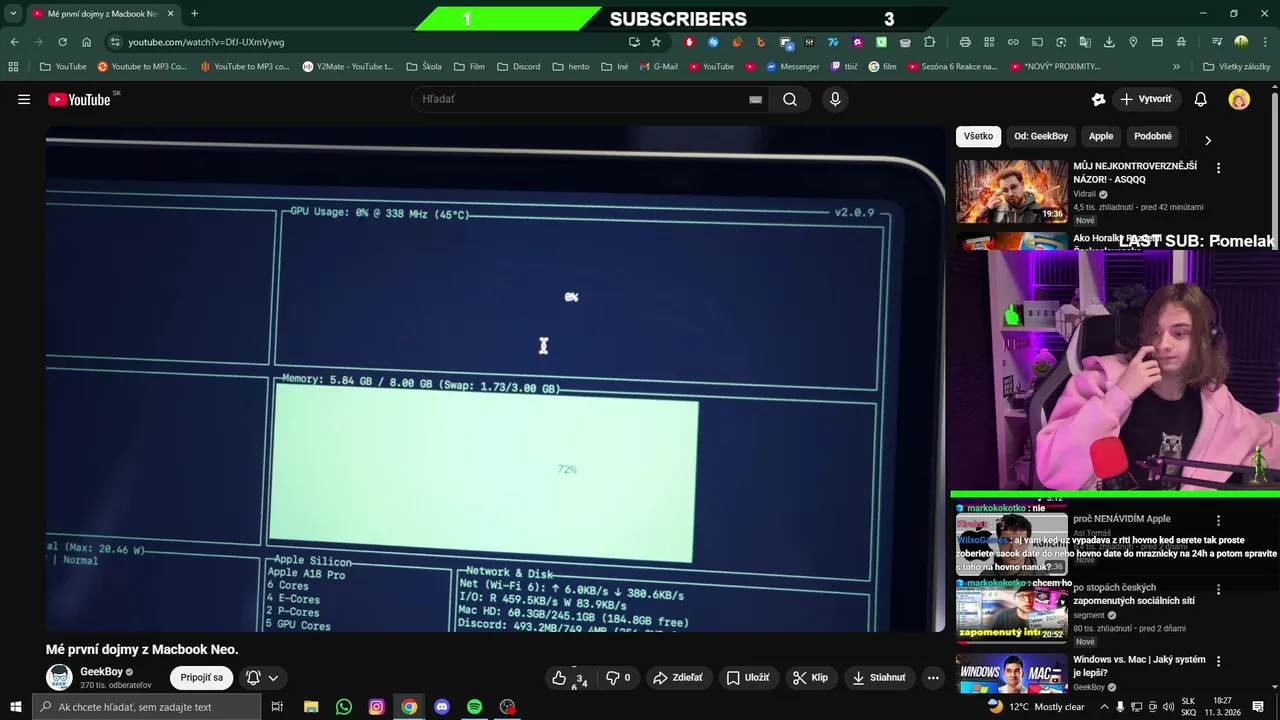
Task: Toggle notification bell for GeekBoy channel
Action: pyautogui.click(x=253, y=678)
